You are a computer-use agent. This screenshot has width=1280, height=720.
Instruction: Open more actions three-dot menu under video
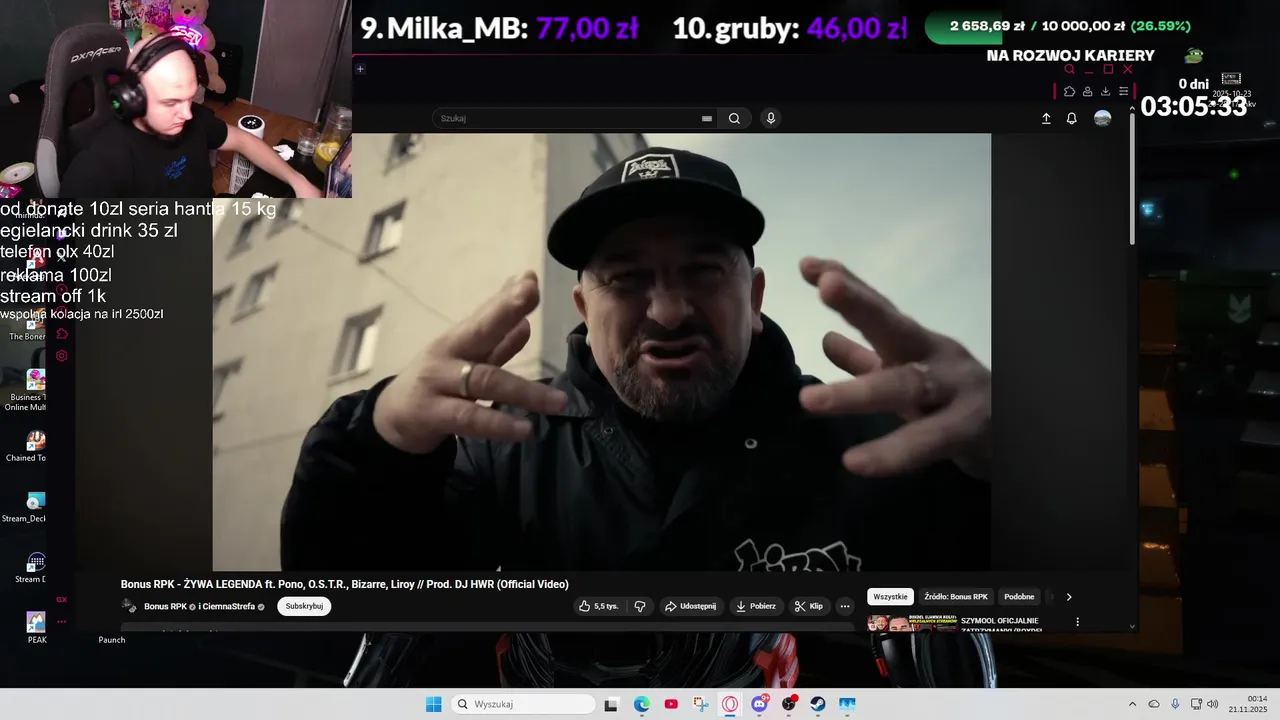(x=845, y=606)
